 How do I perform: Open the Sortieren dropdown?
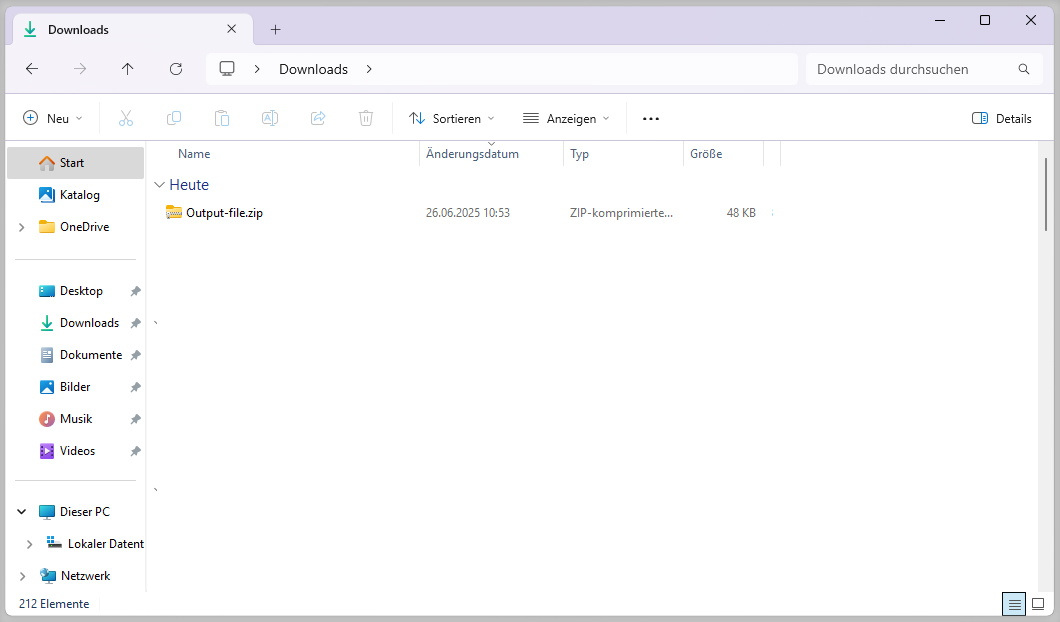pyautogui.click(x=452, y=118)
